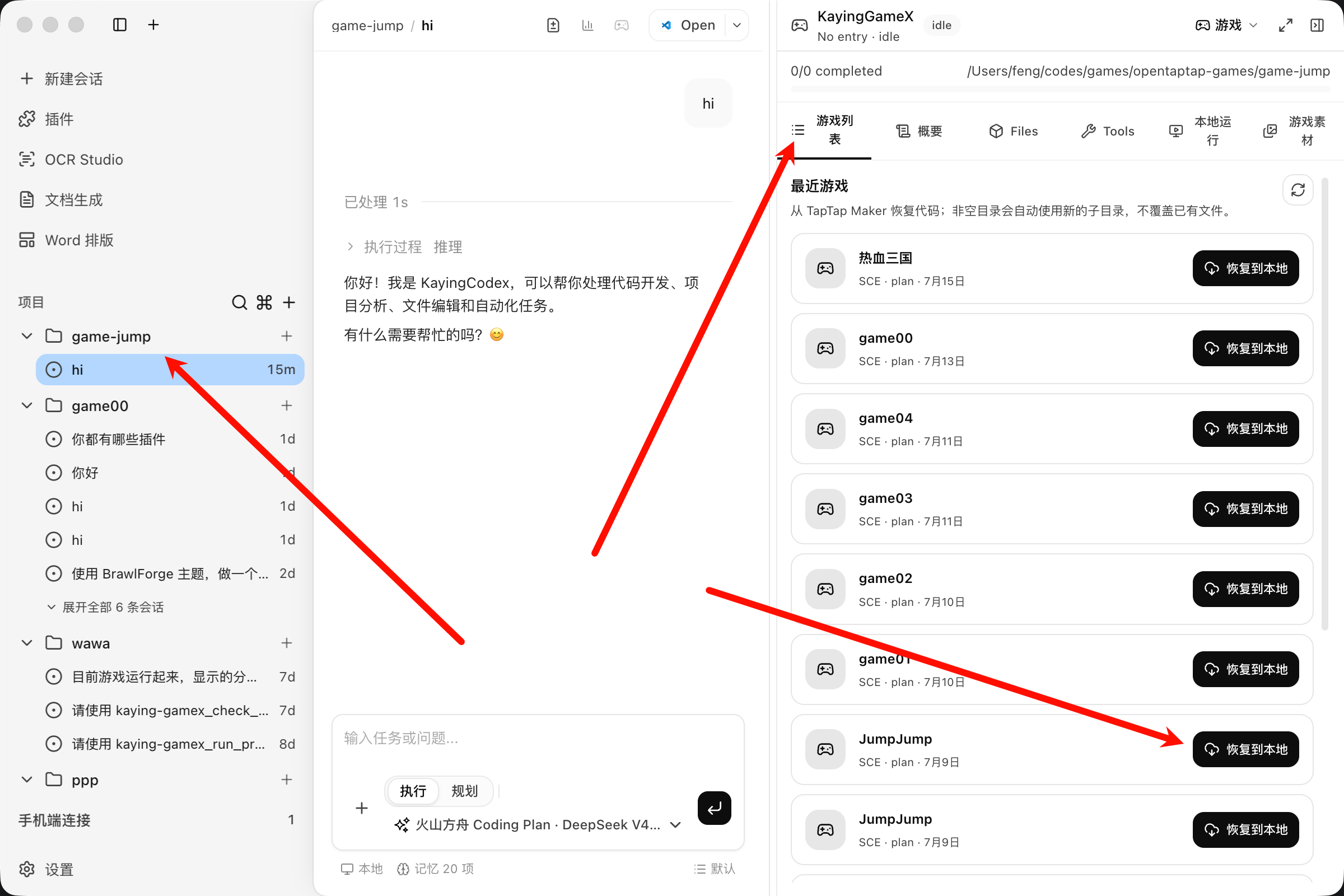Expand the 执行过程 推理 section
The height and width of the screenshot is (896, 1344).
coord(405,247)
